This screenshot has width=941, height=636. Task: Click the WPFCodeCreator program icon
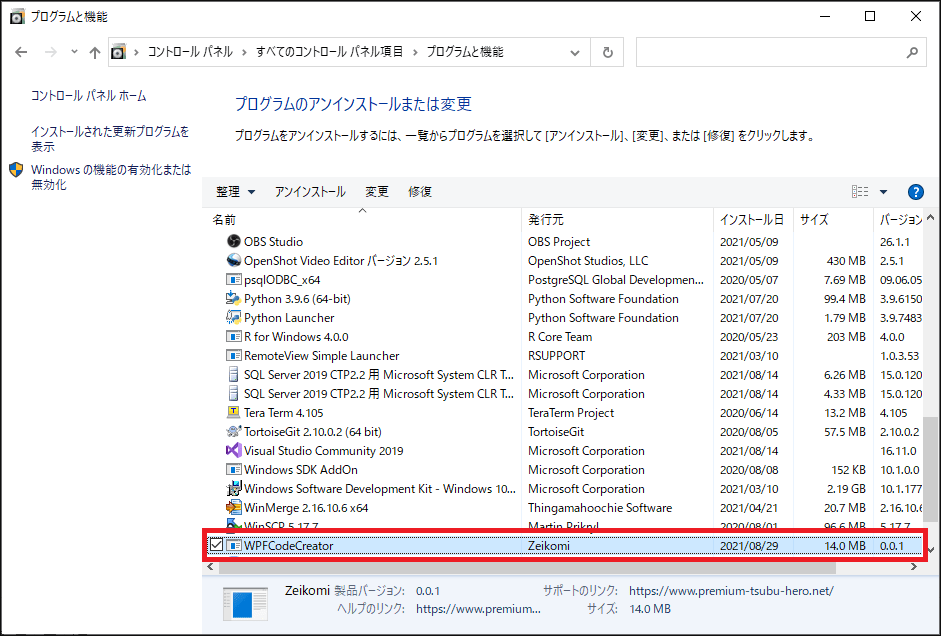[233, 545]
